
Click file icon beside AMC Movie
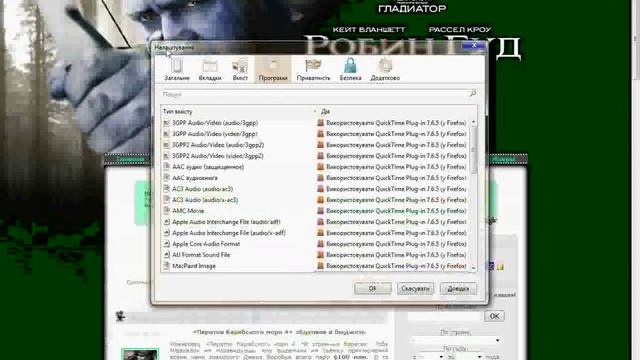tap(167, 211)
